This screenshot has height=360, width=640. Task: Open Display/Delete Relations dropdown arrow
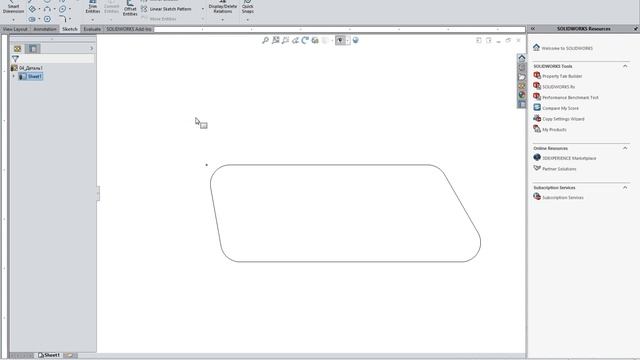point(222,19)
